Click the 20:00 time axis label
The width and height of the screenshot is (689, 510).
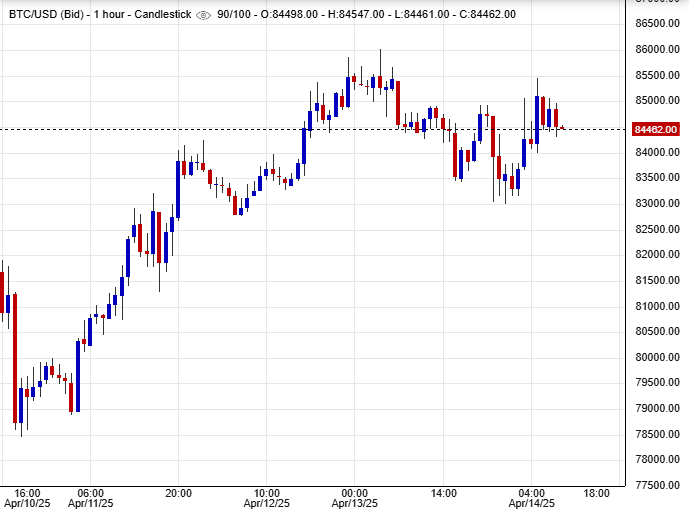(179, 493)
